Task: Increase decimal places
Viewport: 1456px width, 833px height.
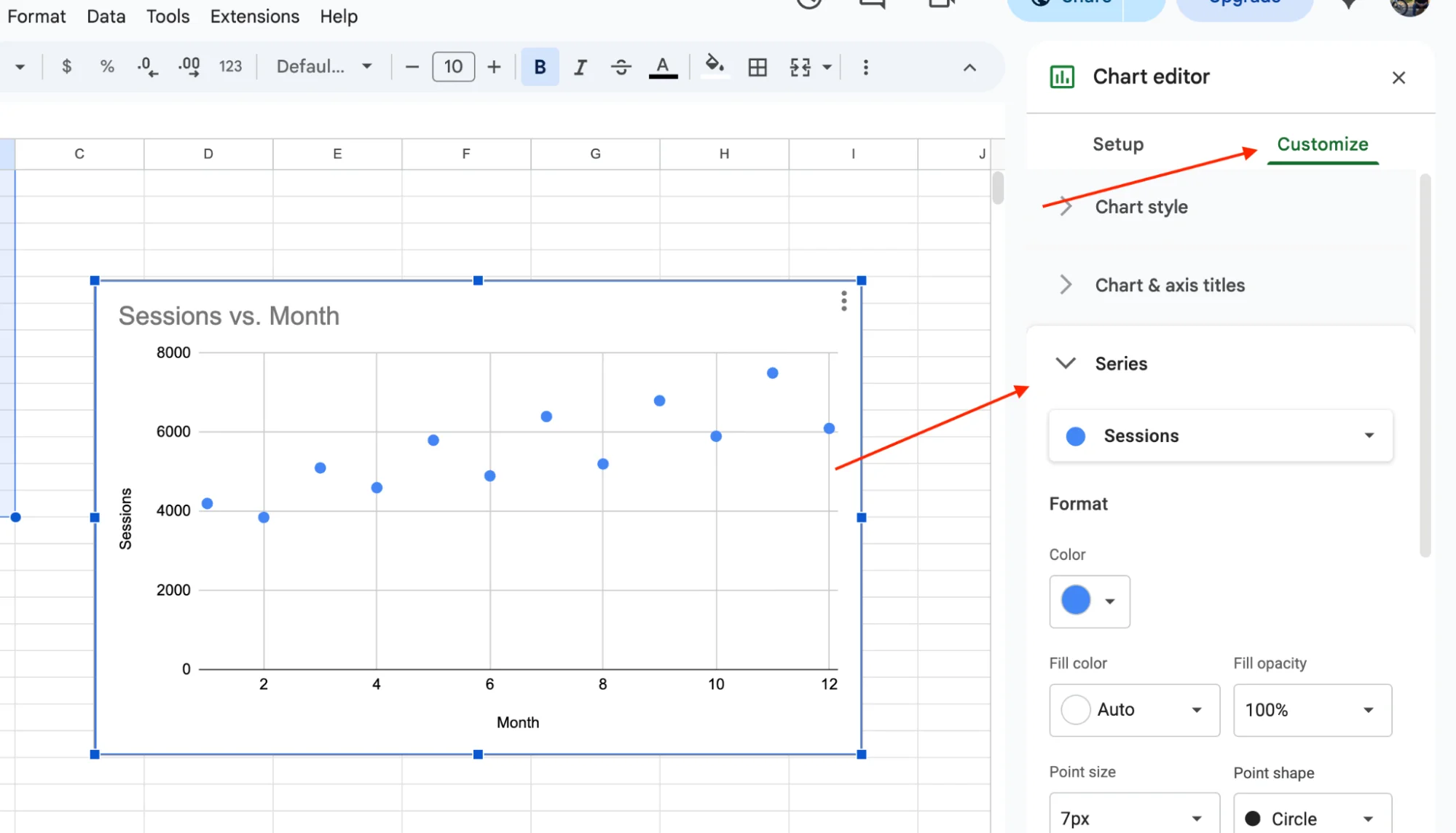Action: [189, 66]
